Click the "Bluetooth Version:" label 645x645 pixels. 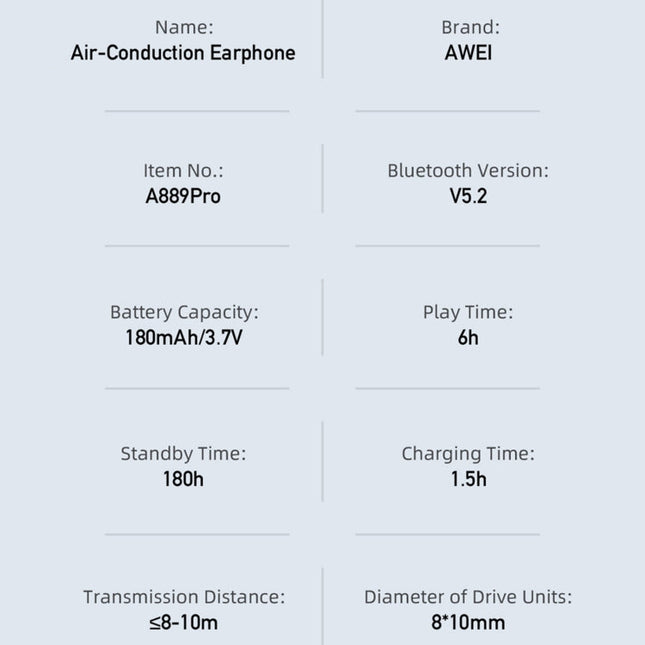click(468, 171)
